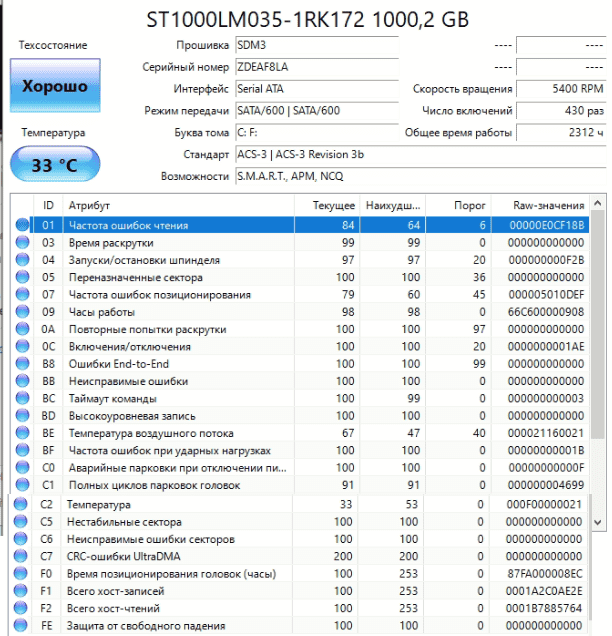Click the status circle beside Ошибки End-to-End
This screenshot has width=612, height=636.
point(23,363)
